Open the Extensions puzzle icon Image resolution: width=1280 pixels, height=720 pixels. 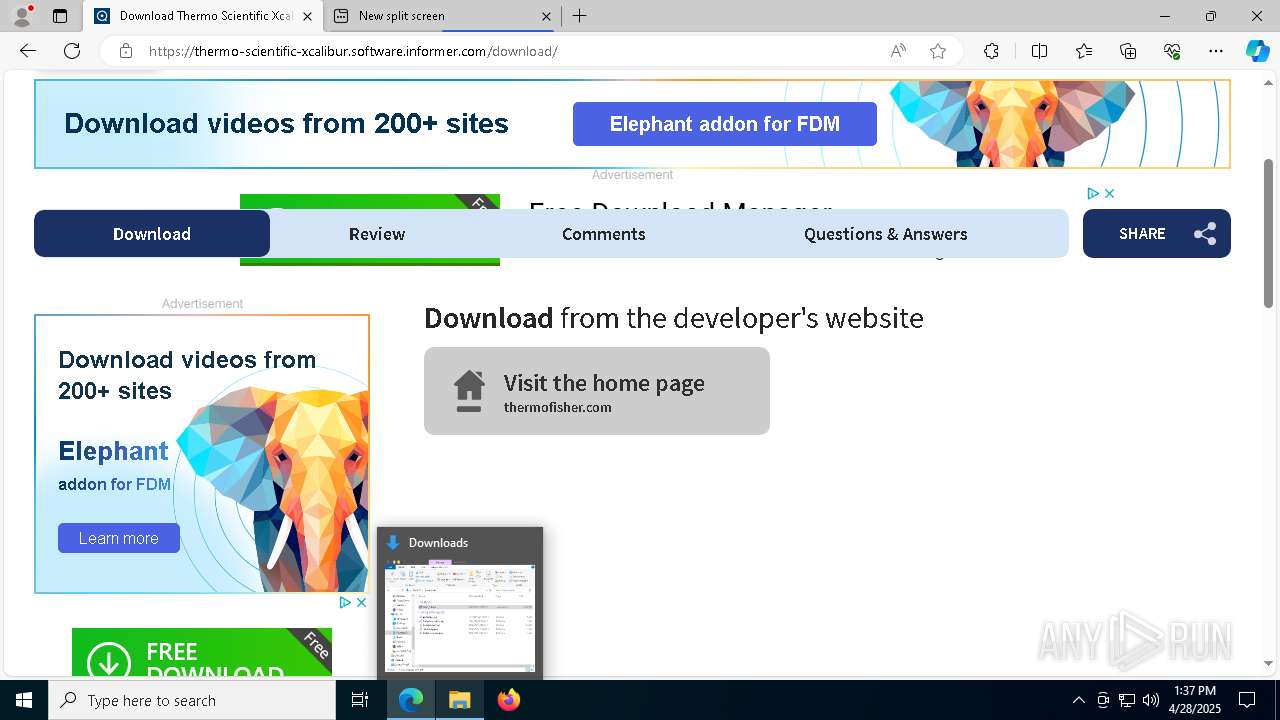tap(991, 51)
